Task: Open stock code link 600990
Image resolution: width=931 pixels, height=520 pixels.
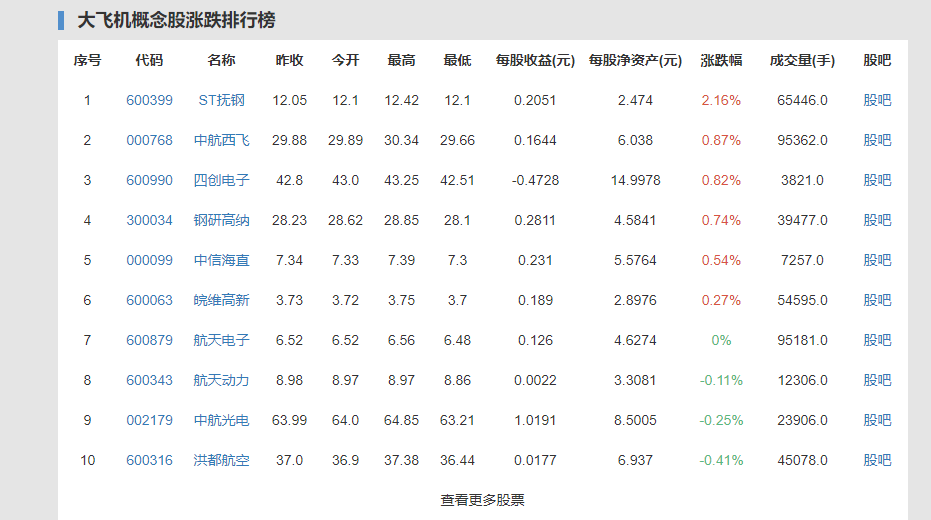Action: (149, 180)
